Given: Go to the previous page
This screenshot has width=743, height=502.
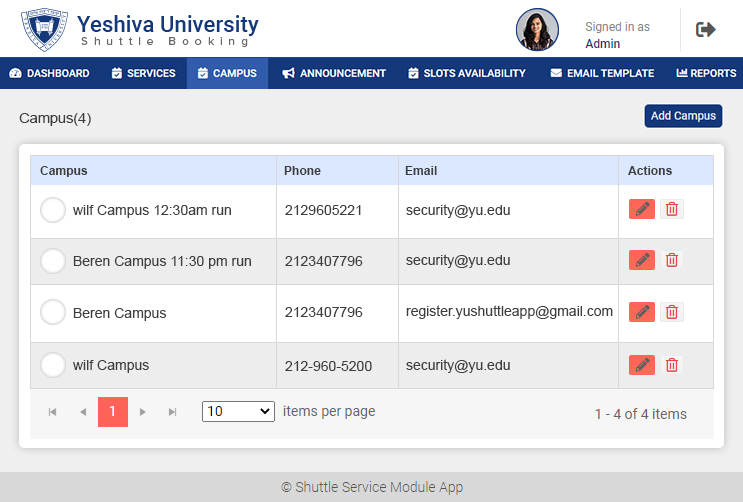Looking at the screenshot, I should (83, 412).
